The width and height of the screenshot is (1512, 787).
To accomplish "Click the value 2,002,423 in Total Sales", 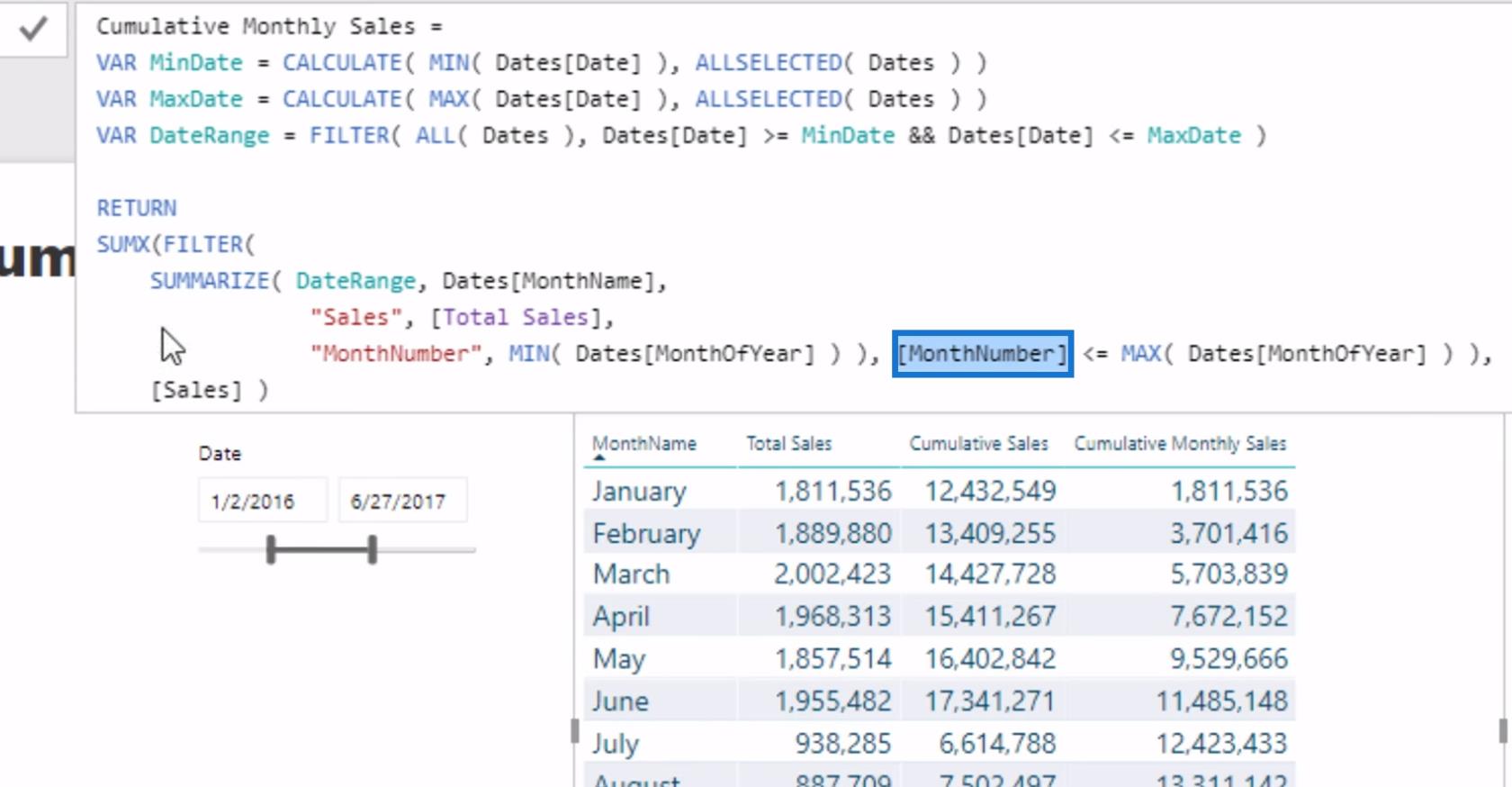I will [832, 574].
